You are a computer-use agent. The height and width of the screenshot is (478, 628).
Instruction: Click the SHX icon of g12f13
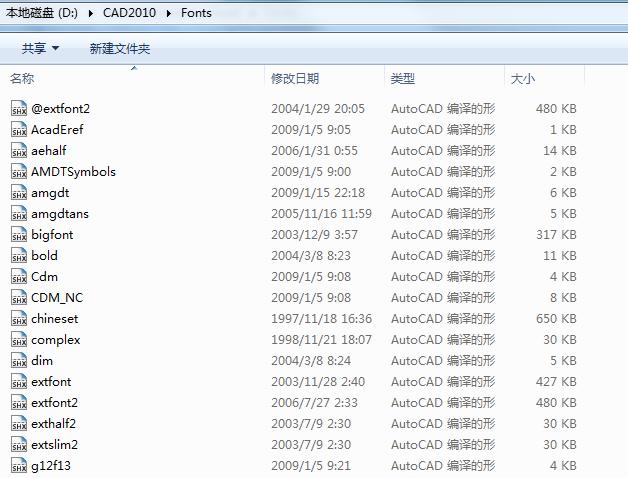[19, 466]
